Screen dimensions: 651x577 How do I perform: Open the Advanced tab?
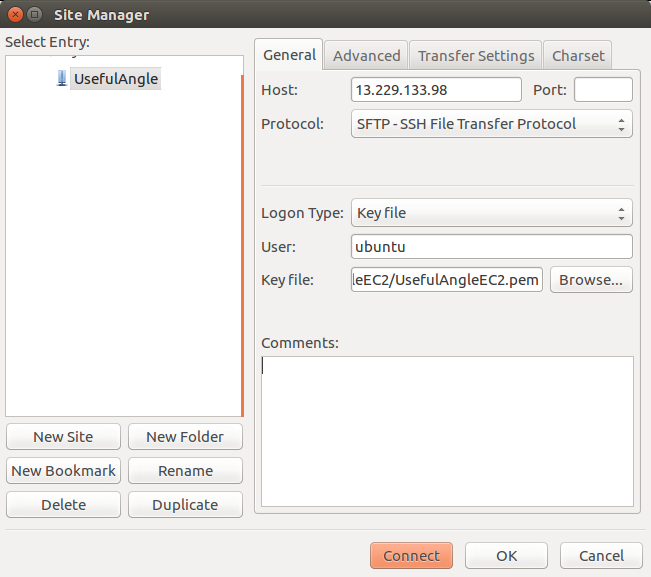[366, 56]
